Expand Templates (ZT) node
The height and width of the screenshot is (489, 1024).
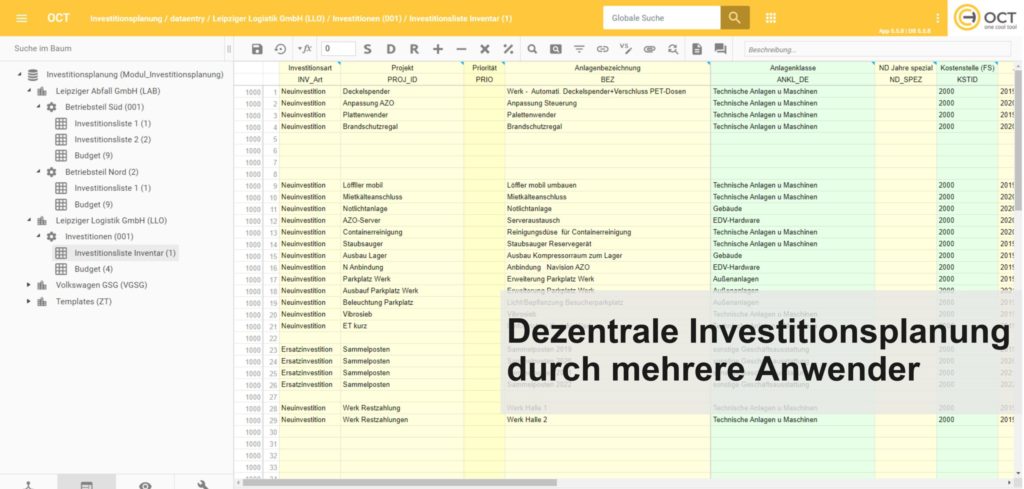pyautogui.click(x=29, y=302)
